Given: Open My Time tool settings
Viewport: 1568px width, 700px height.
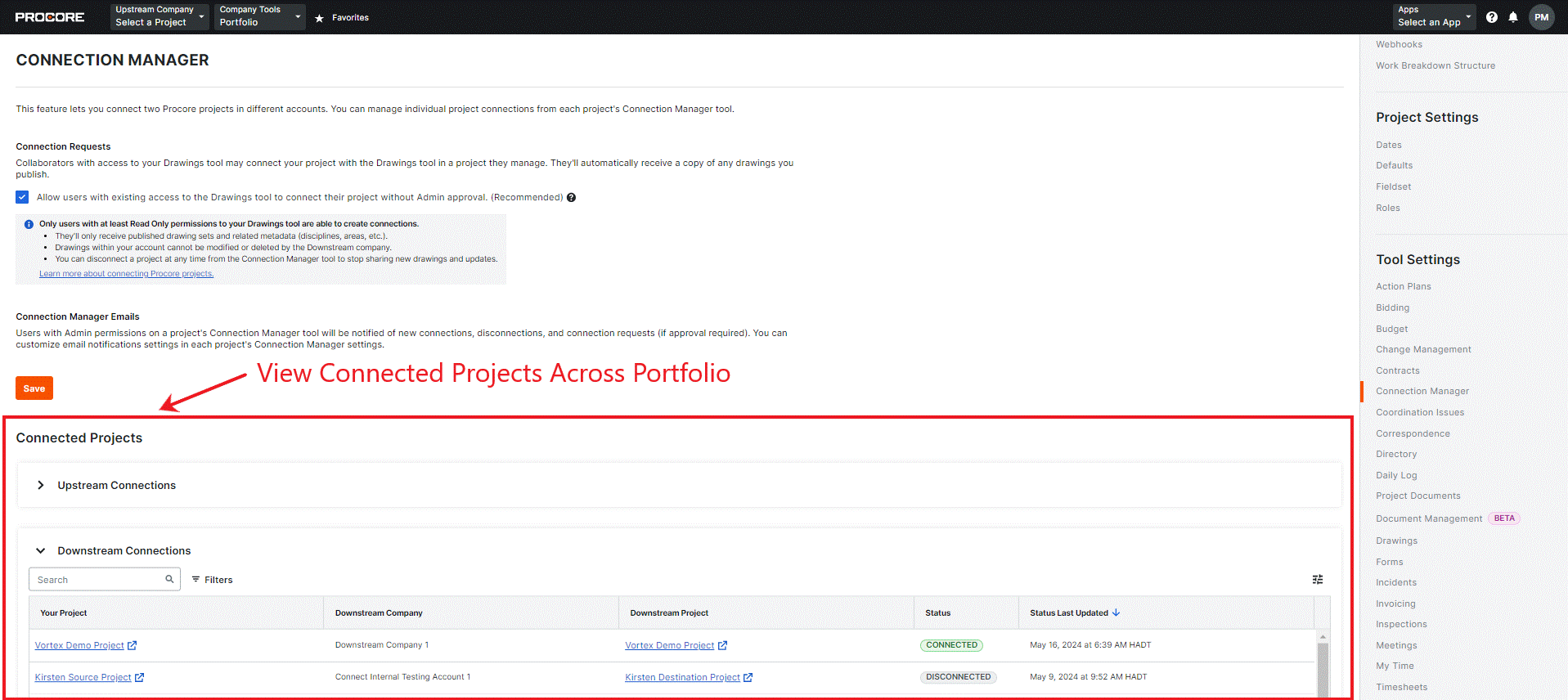Looking at the screenshot, I should click(x=1395, y=666).
